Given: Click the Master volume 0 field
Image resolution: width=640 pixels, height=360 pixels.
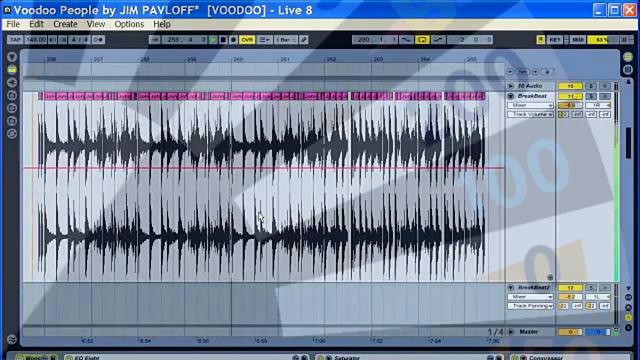Looking at the screenshot, I should click(x=570, y=332).
